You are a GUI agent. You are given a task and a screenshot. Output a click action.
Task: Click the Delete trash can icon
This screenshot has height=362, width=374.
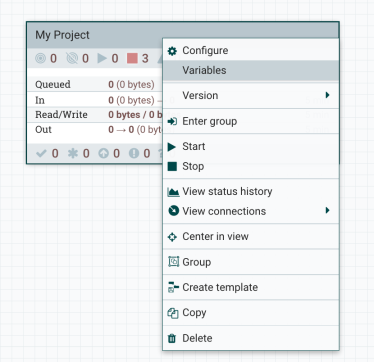pos(172,338)
